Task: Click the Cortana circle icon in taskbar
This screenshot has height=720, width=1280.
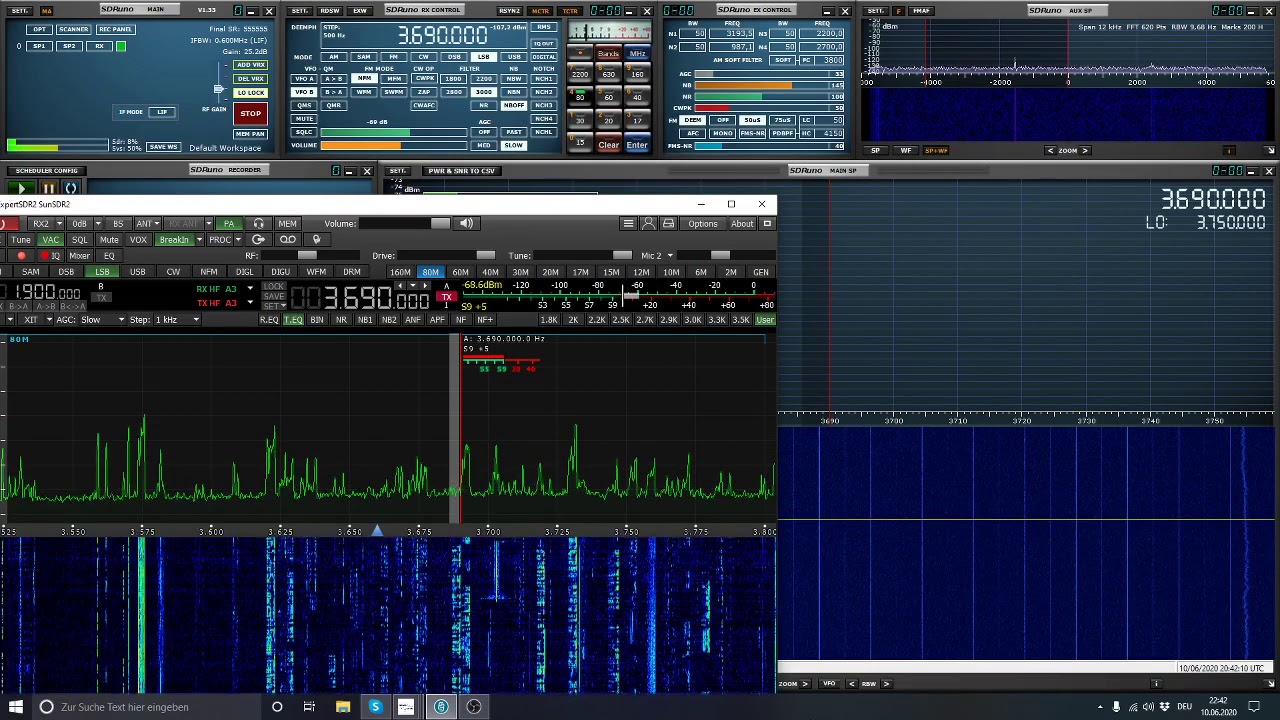Action: coord(277,707)
